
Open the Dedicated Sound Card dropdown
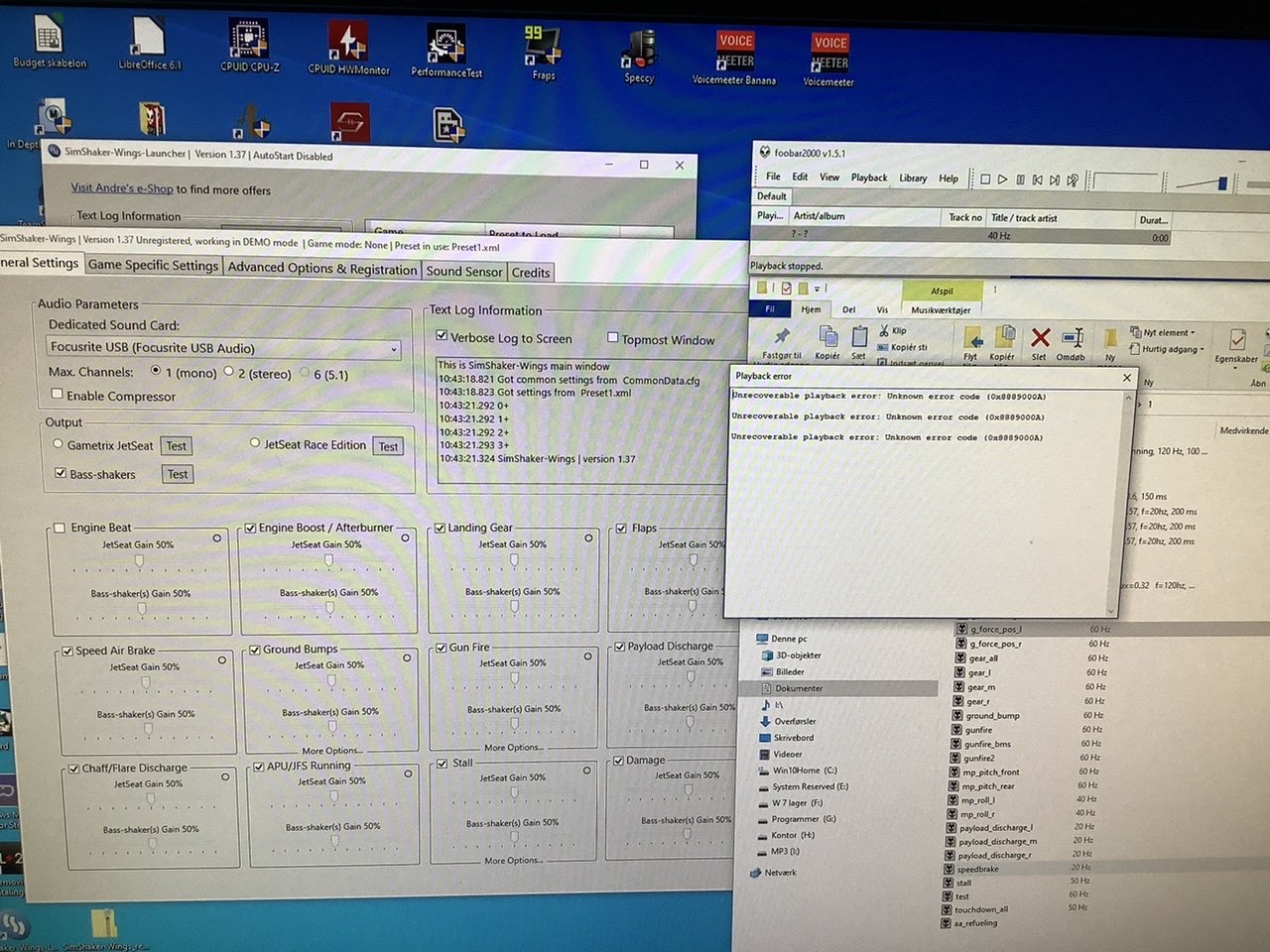(224, 348)
